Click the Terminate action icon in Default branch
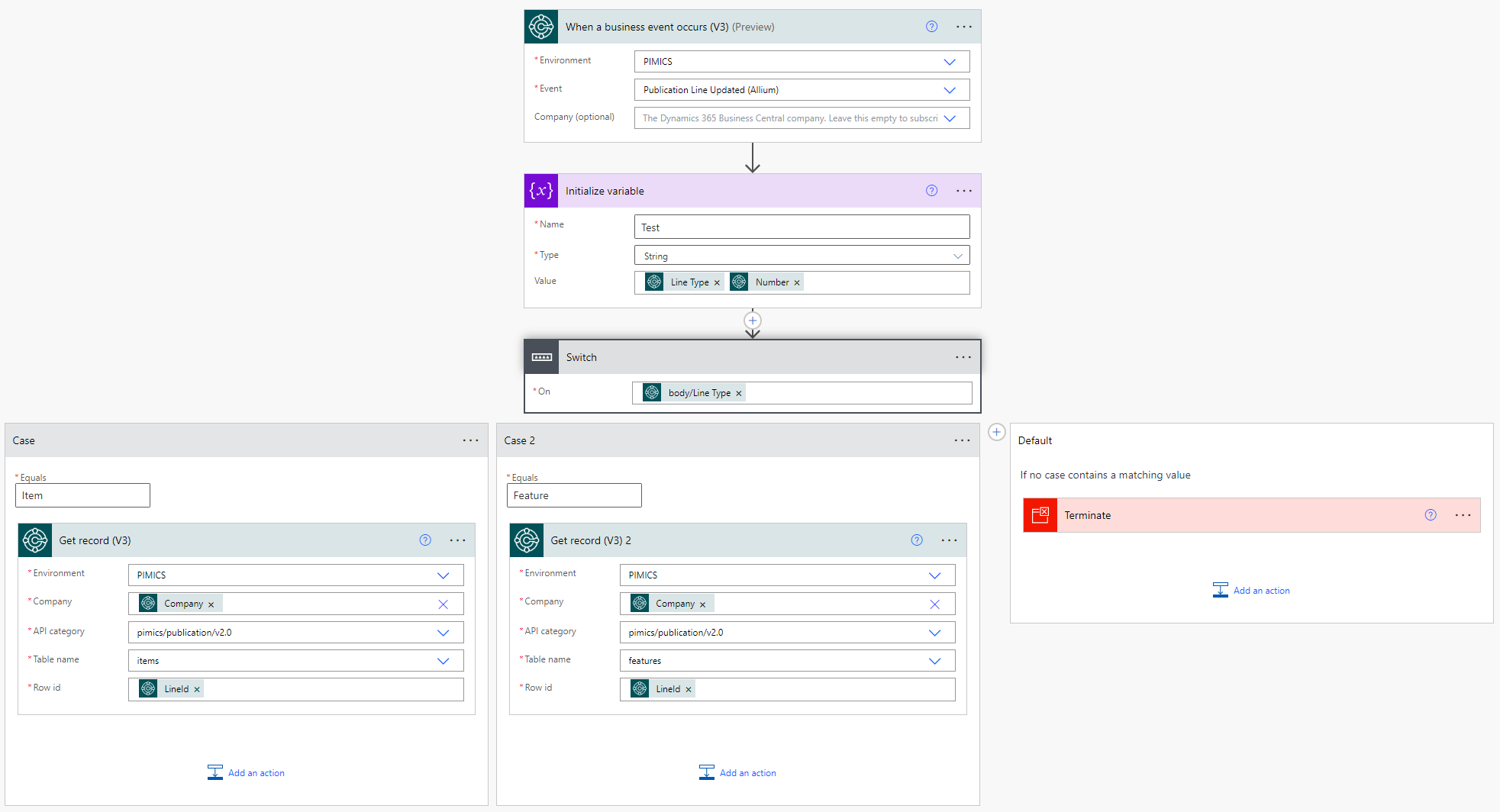The width and height of the screenshot is (1500, 812). tap(1040, 515)
